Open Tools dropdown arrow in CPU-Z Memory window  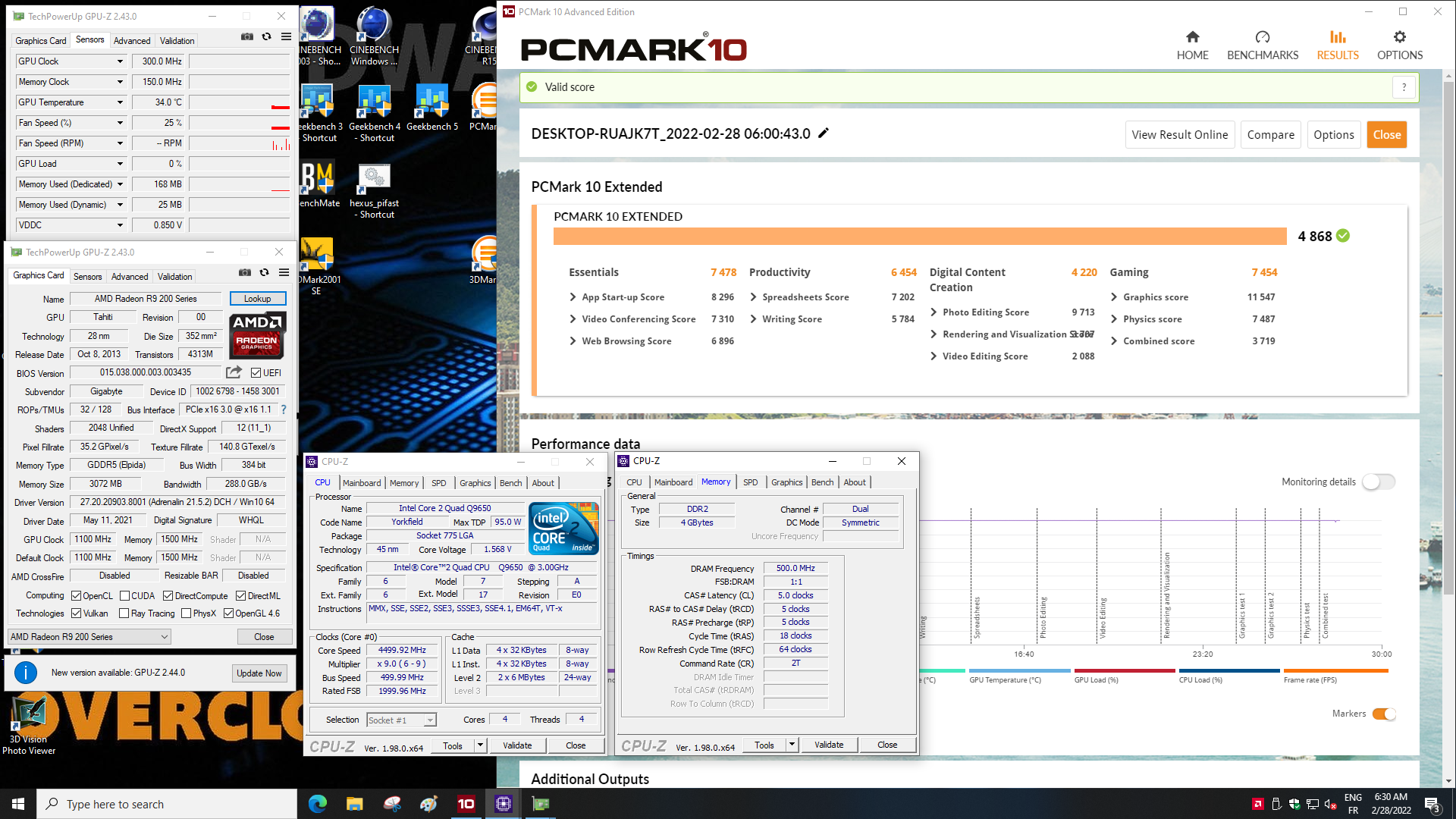point(792,745)
